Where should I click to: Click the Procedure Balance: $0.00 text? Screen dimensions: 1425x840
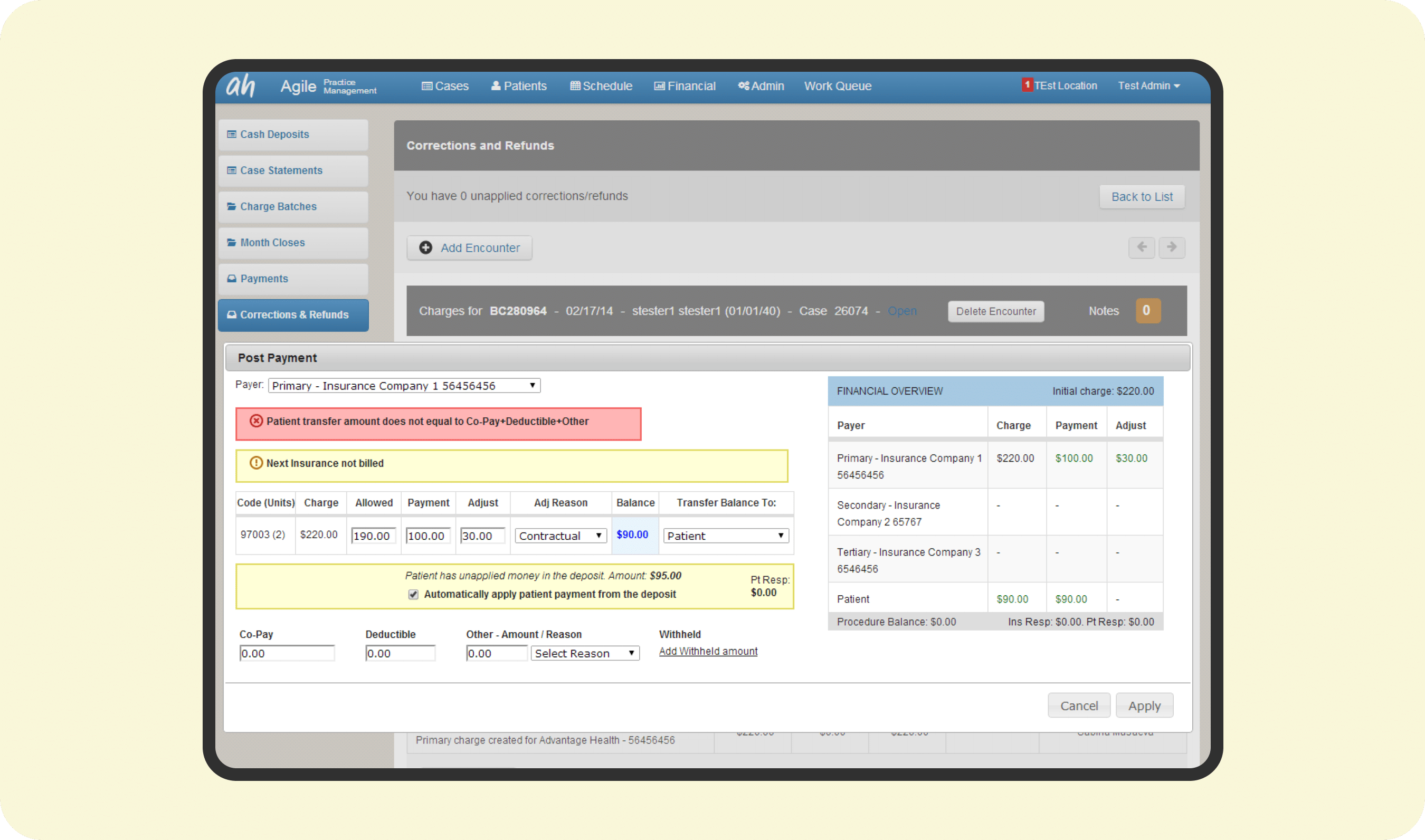[x=896, y=622]
